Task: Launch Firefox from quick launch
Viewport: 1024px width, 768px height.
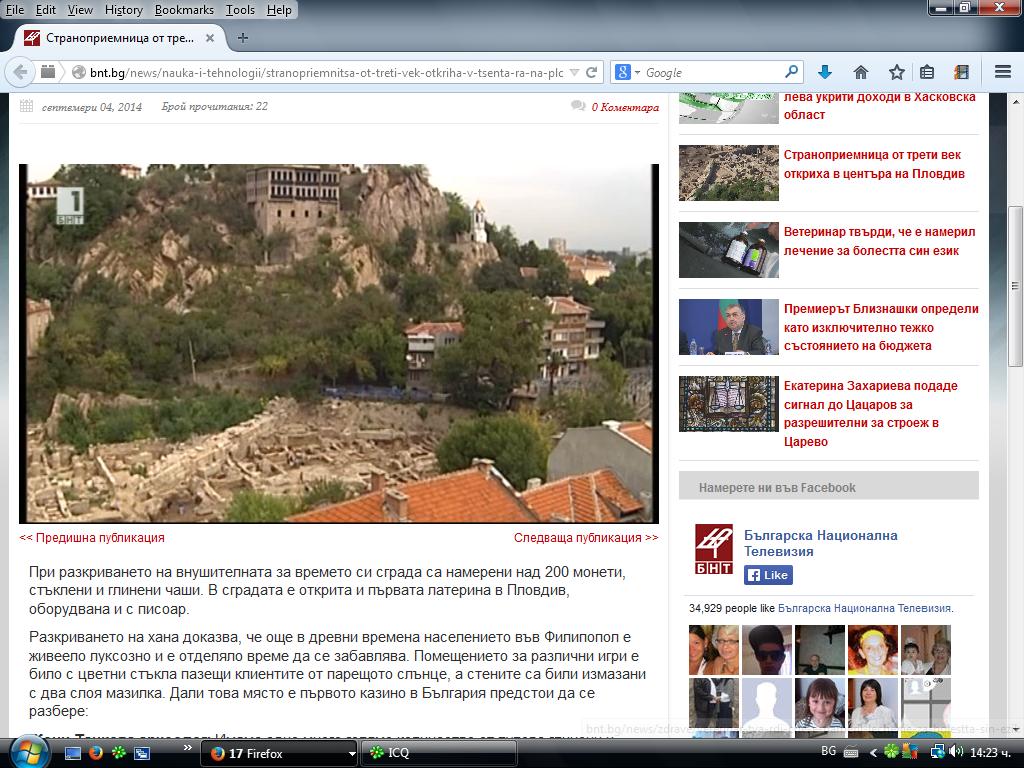Action: (x=95, y=753)
